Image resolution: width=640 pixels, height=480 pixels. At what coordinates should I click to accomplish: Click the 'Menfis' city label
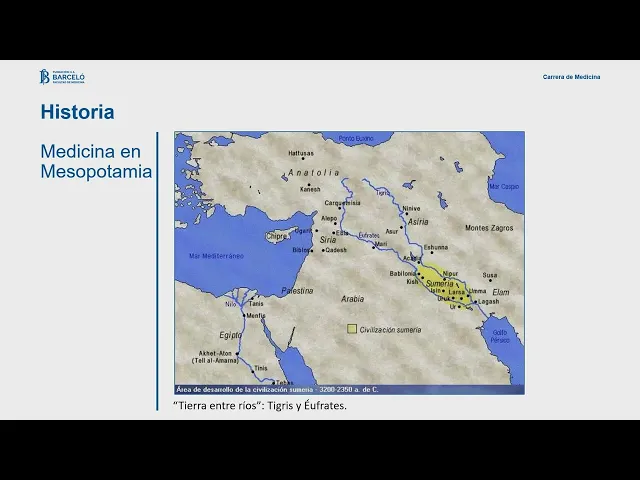[x=256, y=316]
